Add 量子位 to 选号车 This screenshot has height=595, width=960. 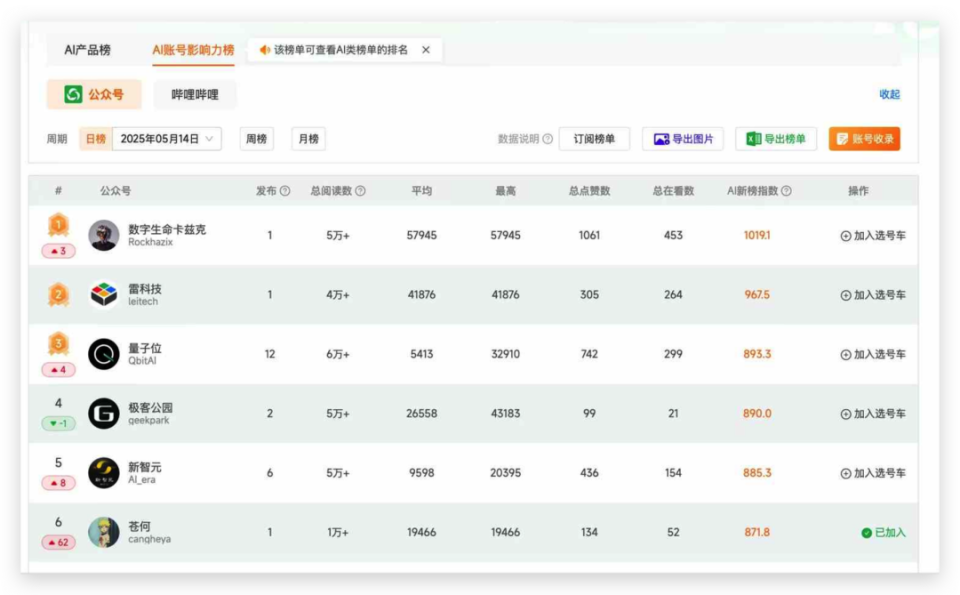coord(872,354)
